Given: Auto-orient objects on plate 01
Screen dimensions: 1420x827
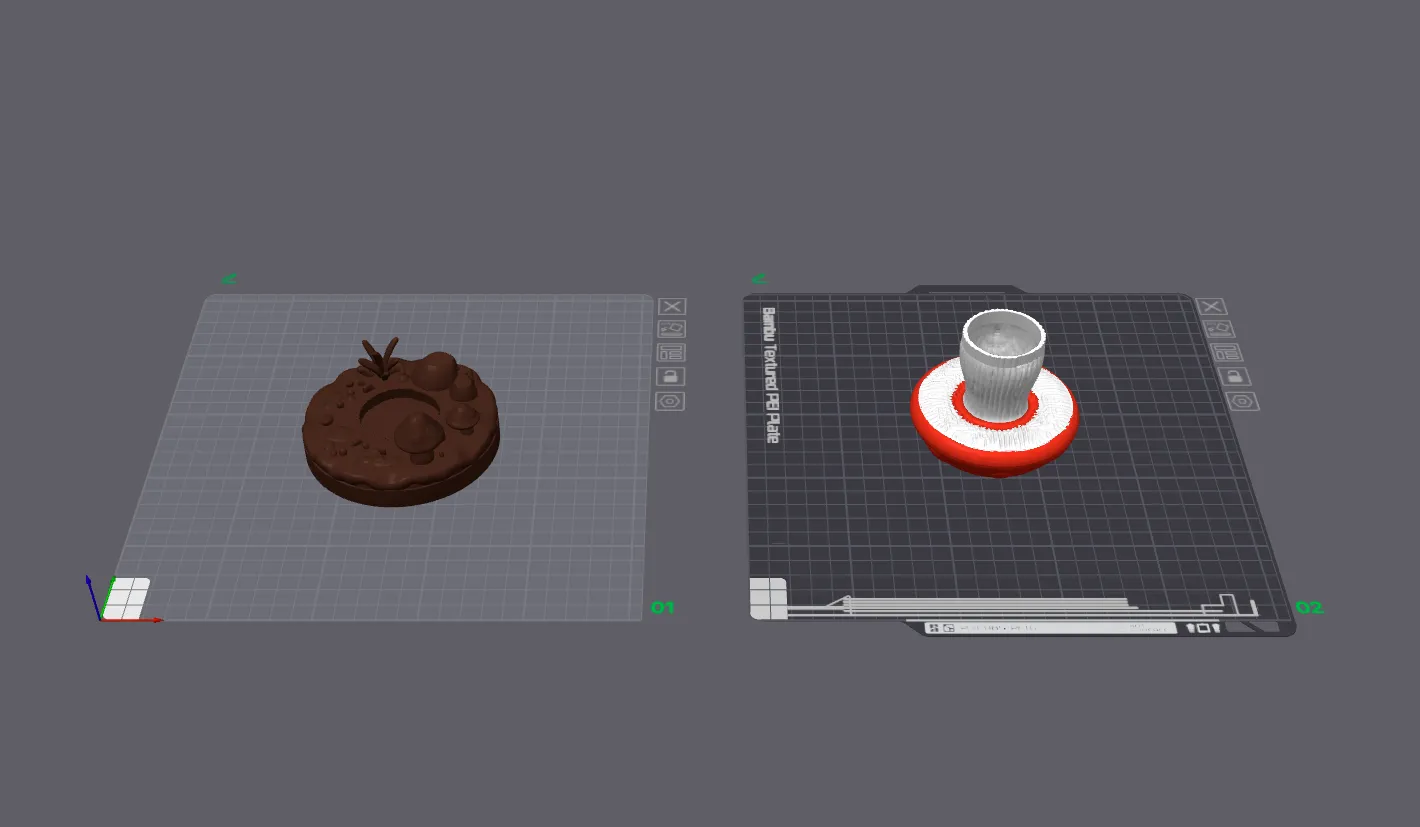Looking at the screenshot, I should pyautogui.click(x=671, y=328).
